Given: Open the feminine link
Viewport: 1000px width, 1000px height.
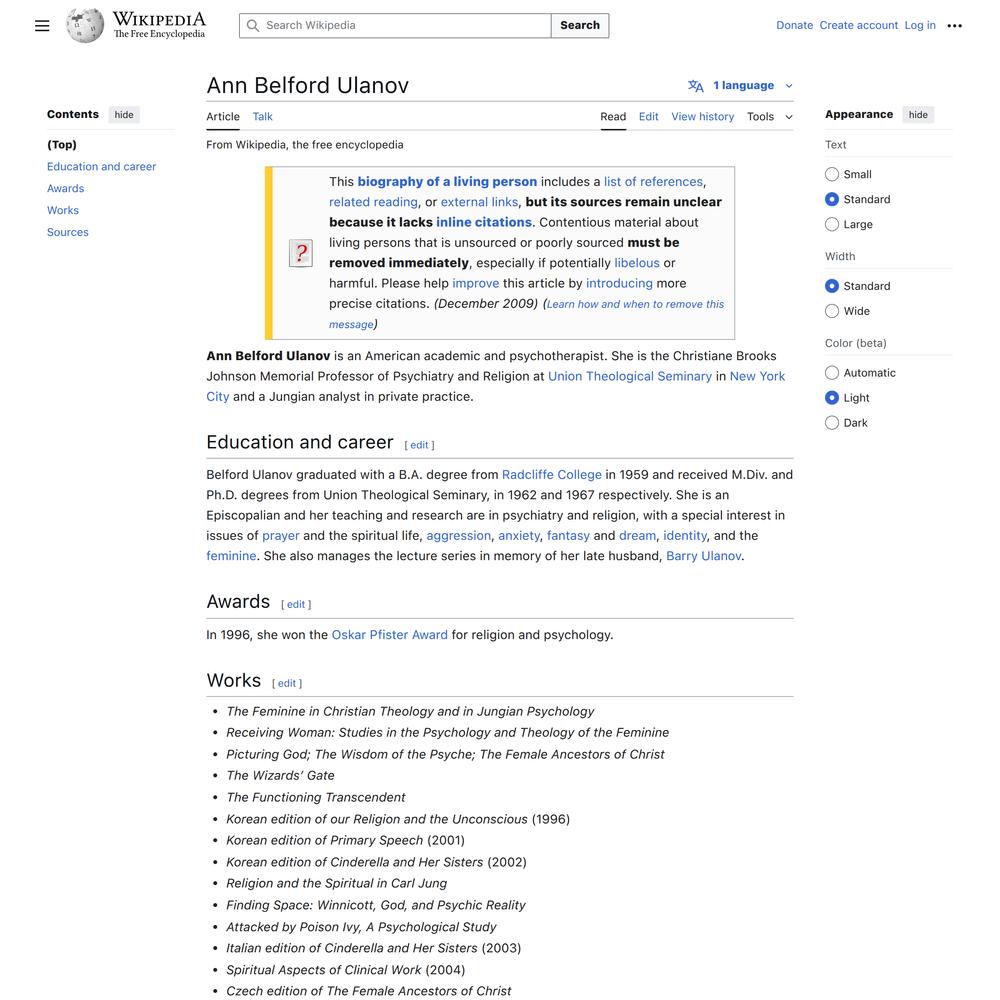Looking at the screenshot, I should 231,556.
